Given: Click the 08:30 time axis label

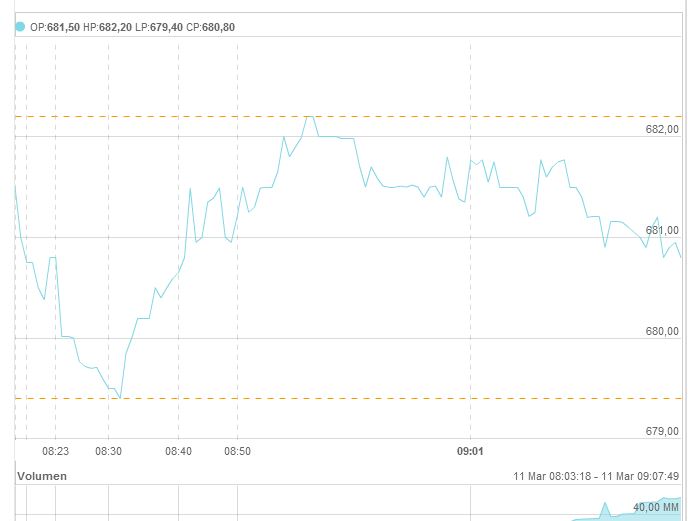Looking at the screenshot, I should pyautogui.click(x=108, y=451).
